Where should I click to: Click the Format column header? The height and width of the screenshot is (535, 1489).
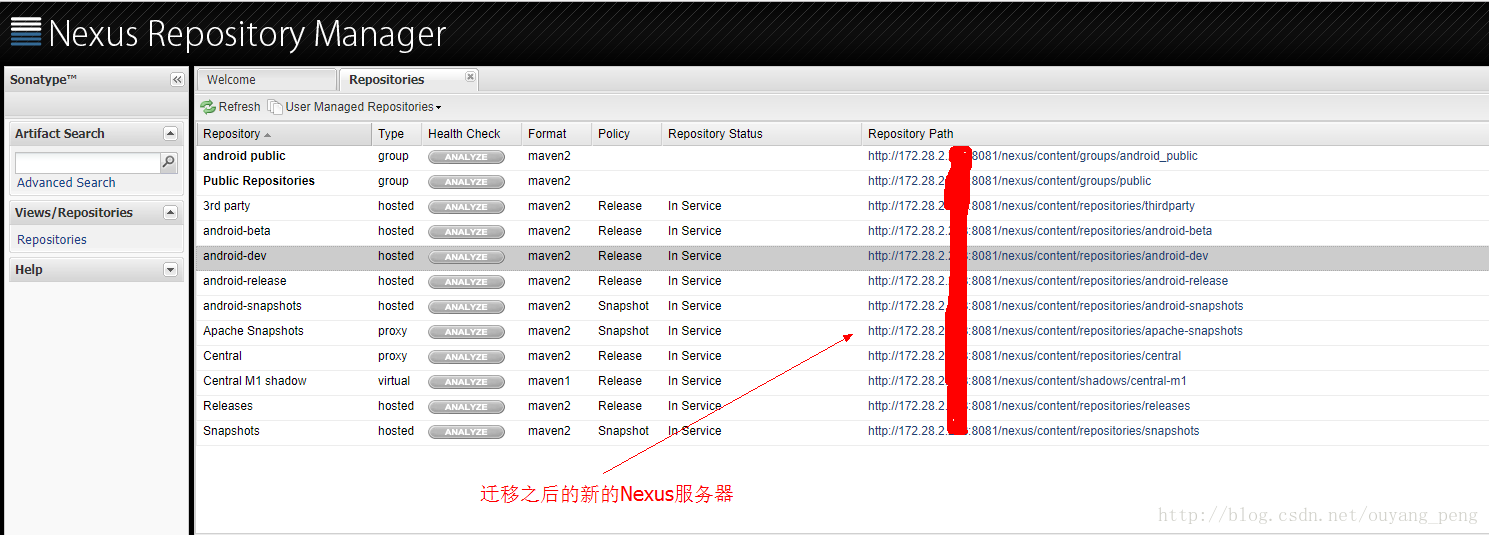pyautogui.click(x=556, y=134)
